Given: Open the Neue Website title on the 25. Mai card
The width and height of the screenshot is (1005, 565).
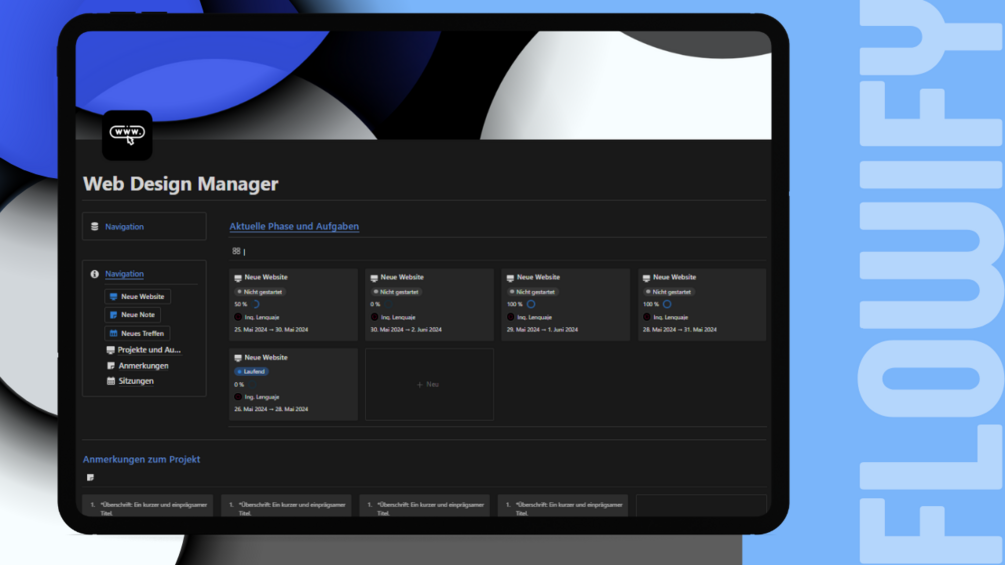Looking at the screenshot, I should coord(266,277).
